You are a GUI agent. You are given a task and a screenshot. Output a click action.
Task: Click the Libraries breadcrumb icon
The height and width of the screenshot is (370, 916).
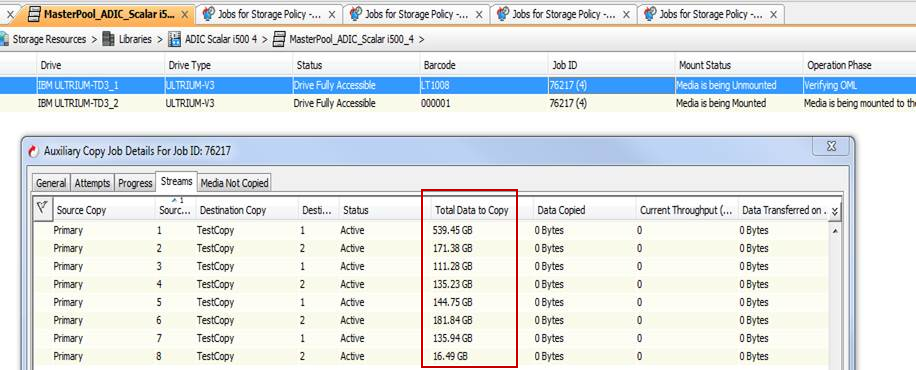(x=109, y=39)
